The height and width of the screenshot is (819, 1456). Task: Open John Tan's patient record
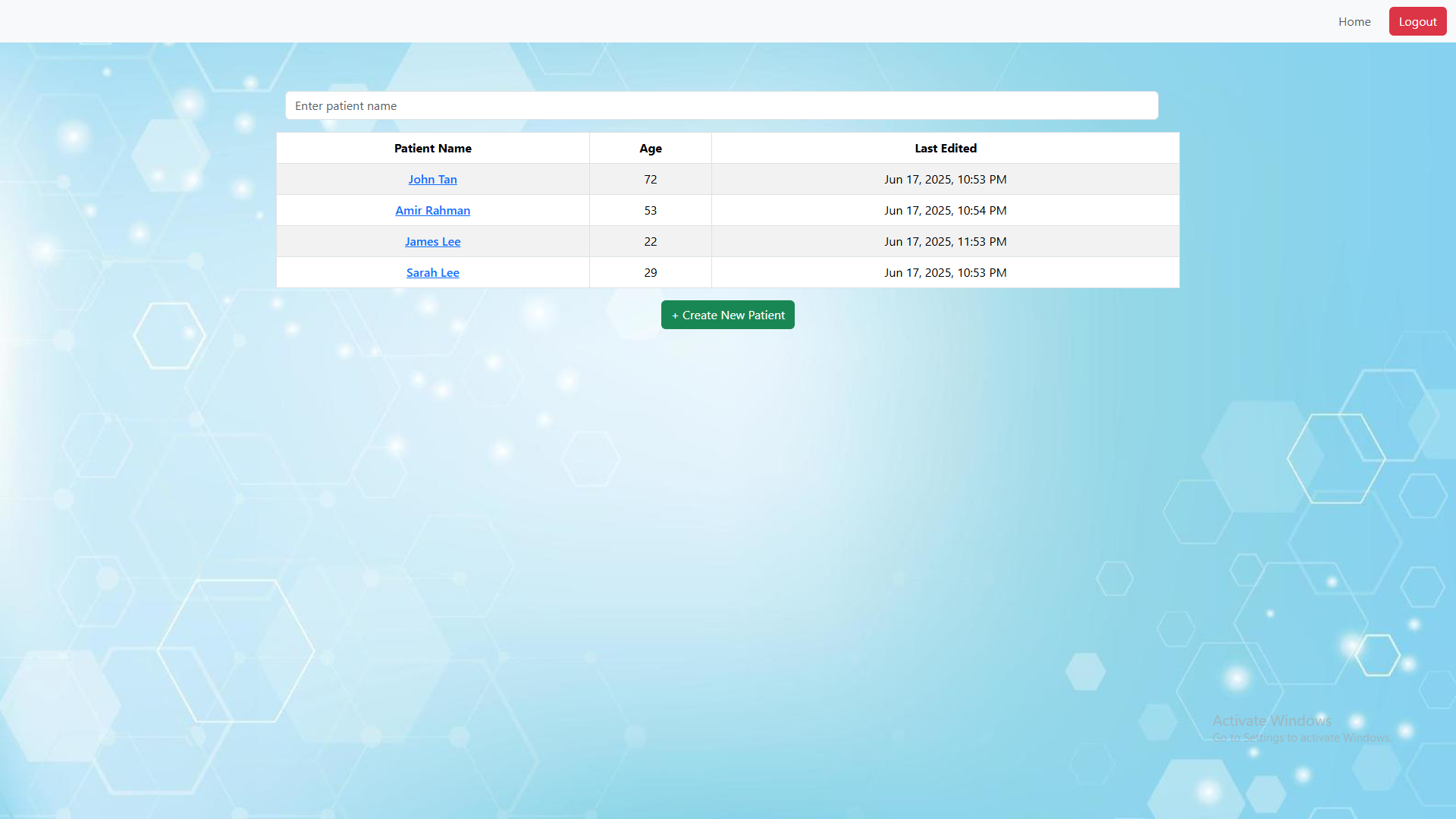[x=432, y=179]
